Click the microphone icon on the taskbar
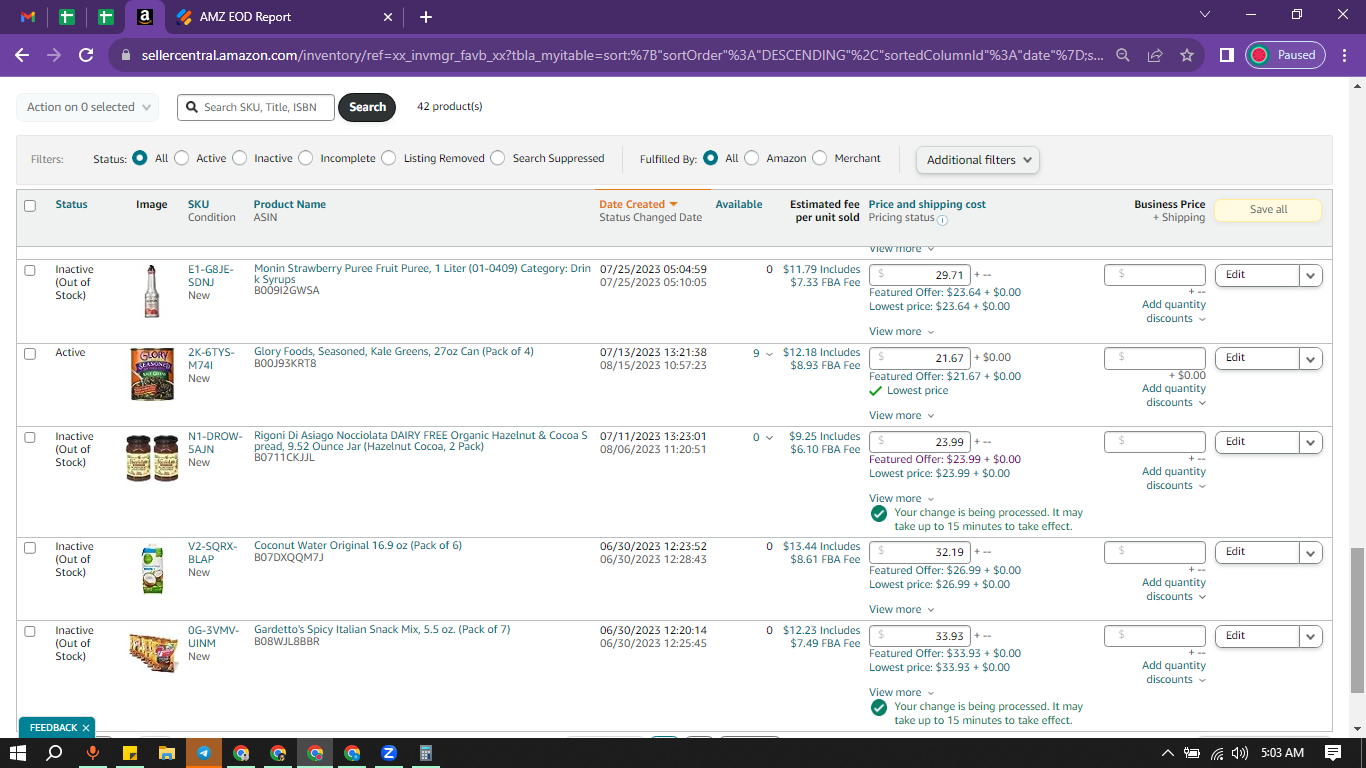Screen dimensions: 1366x768 (x=92, y=753)
